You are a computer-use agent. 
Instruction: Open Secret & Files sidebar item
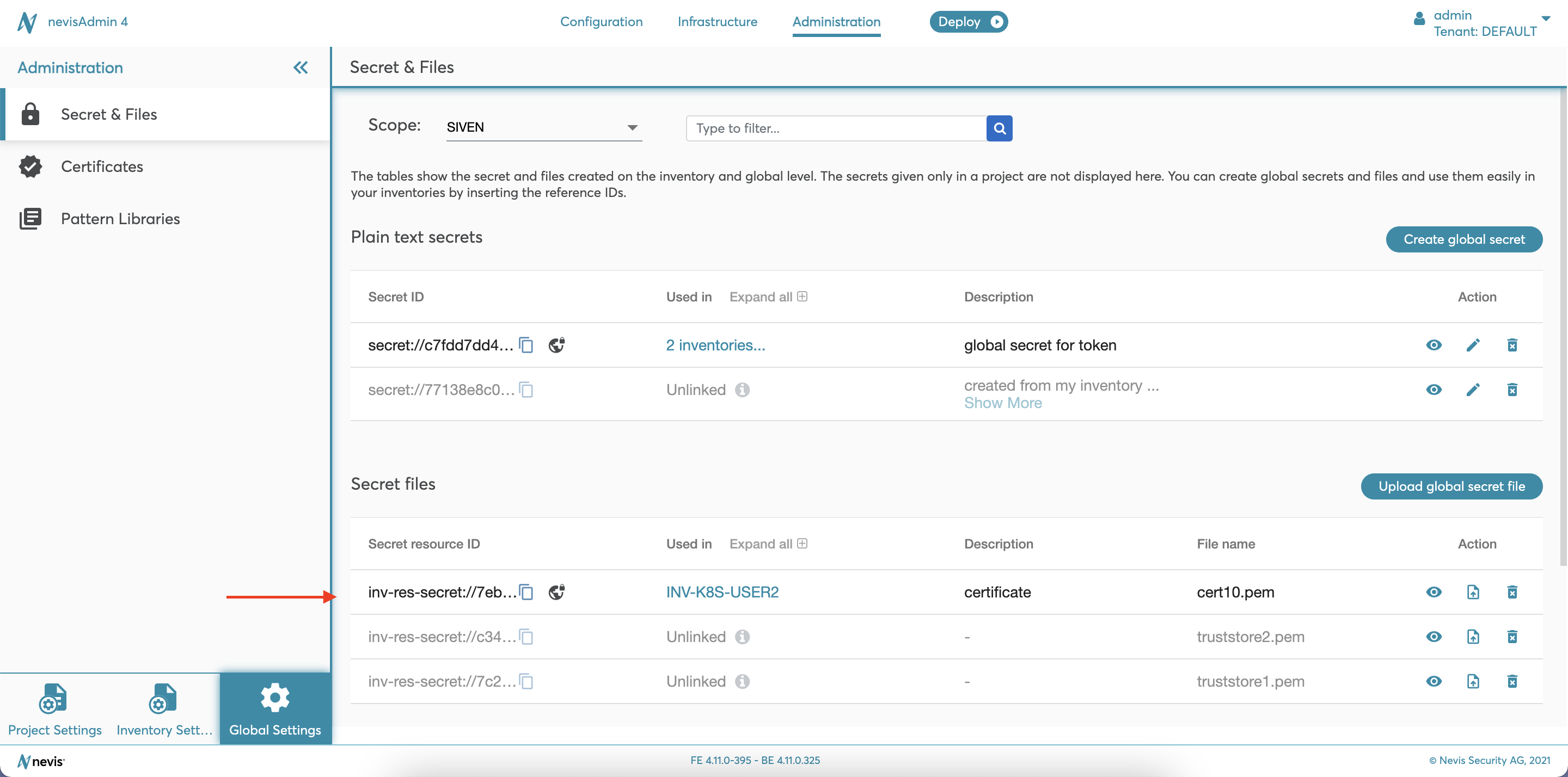(x=166, y=114)
